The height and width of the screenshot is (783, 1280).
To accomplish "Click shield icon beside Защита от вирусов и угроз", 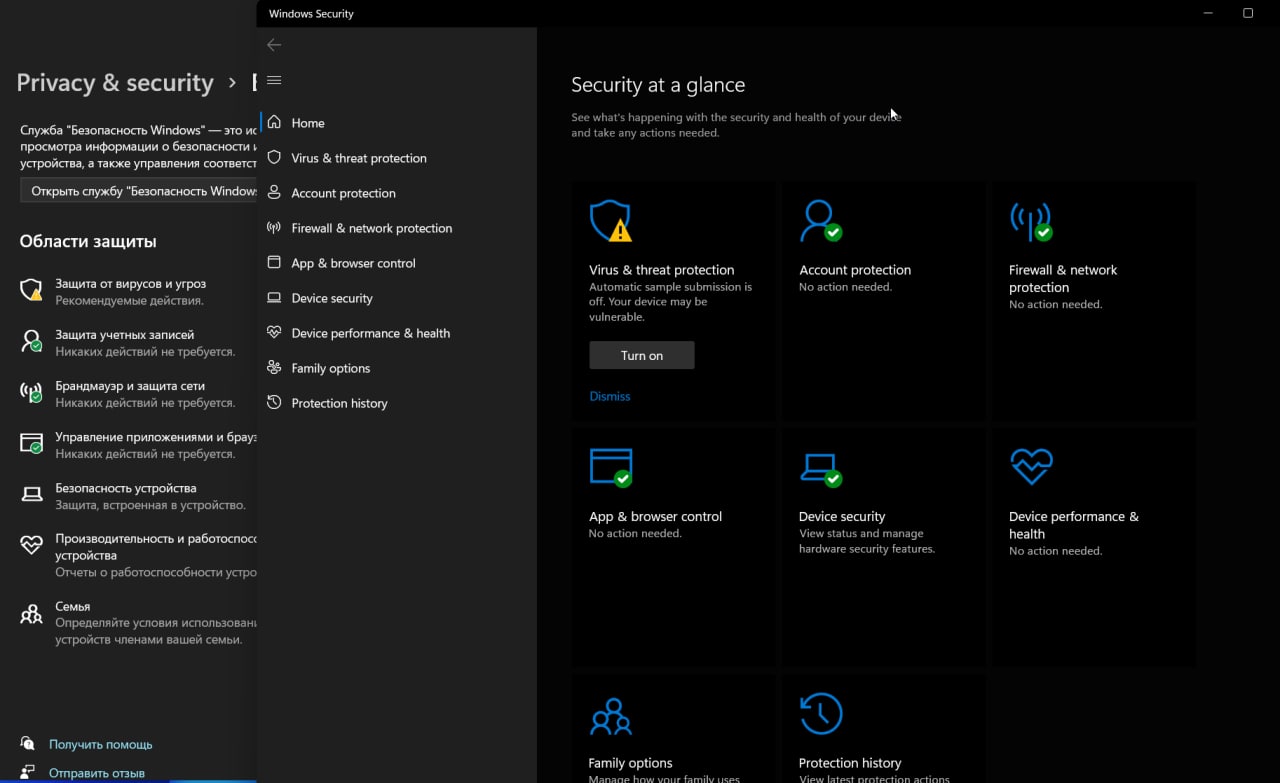I will [x=31, y=291].
